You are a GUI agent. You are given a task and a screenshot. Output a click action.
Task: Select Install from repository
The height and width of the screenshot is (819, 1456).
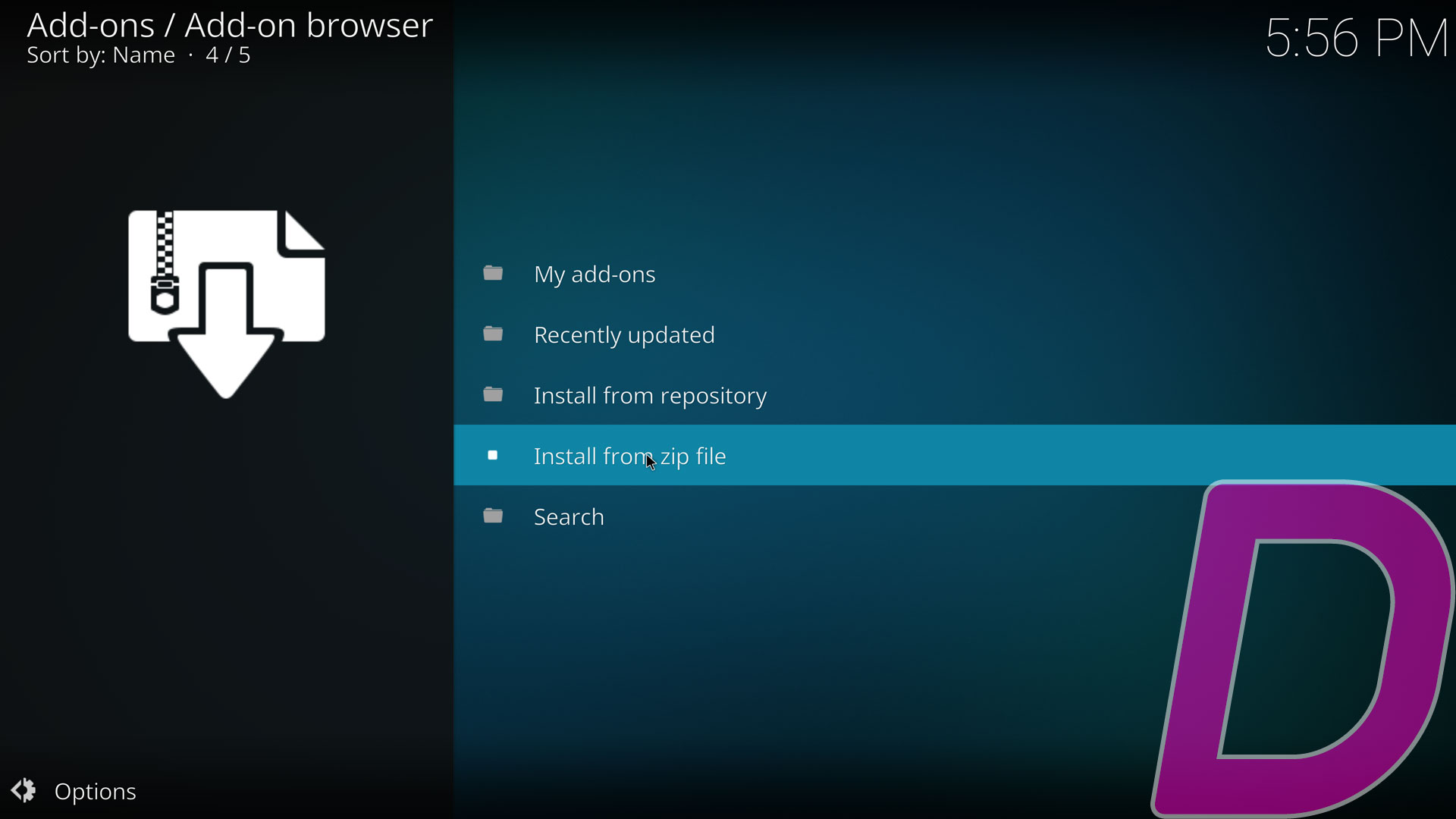[954, 395]
